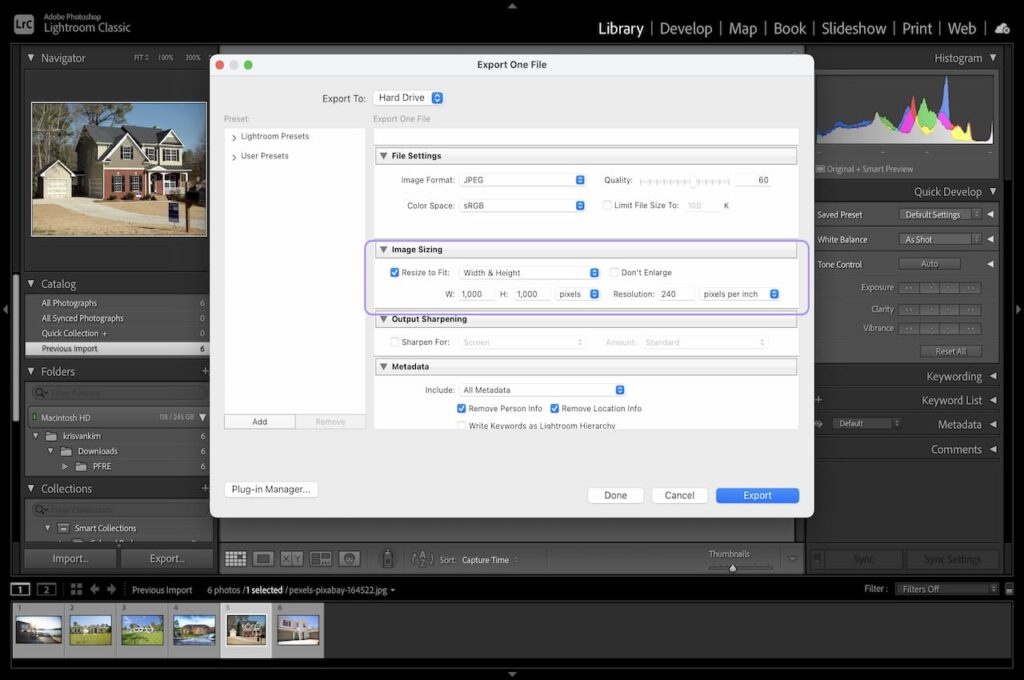Click the filmstrip grid shortcut icon
Image resolution: width=1024 pixels, height=680 pixels.
tap(76, 590)
